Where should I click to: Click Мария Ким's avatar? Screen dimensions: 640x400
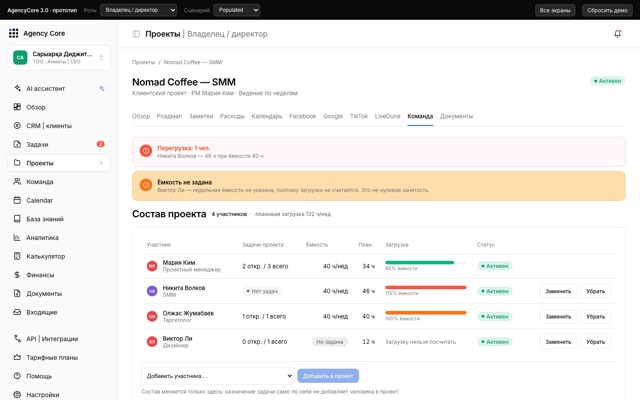(152, 266)
